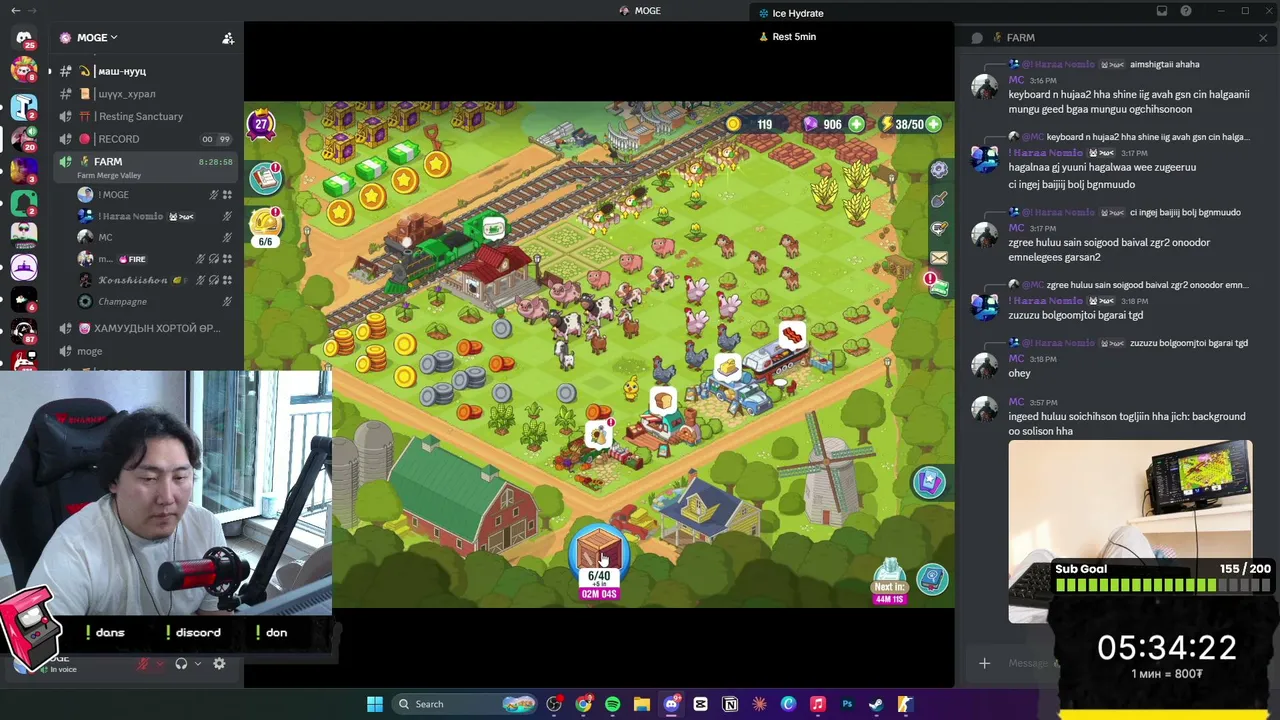Add attachment with plus button in chat
Viewport: 1280px width, 720px height.
[984, 663]
